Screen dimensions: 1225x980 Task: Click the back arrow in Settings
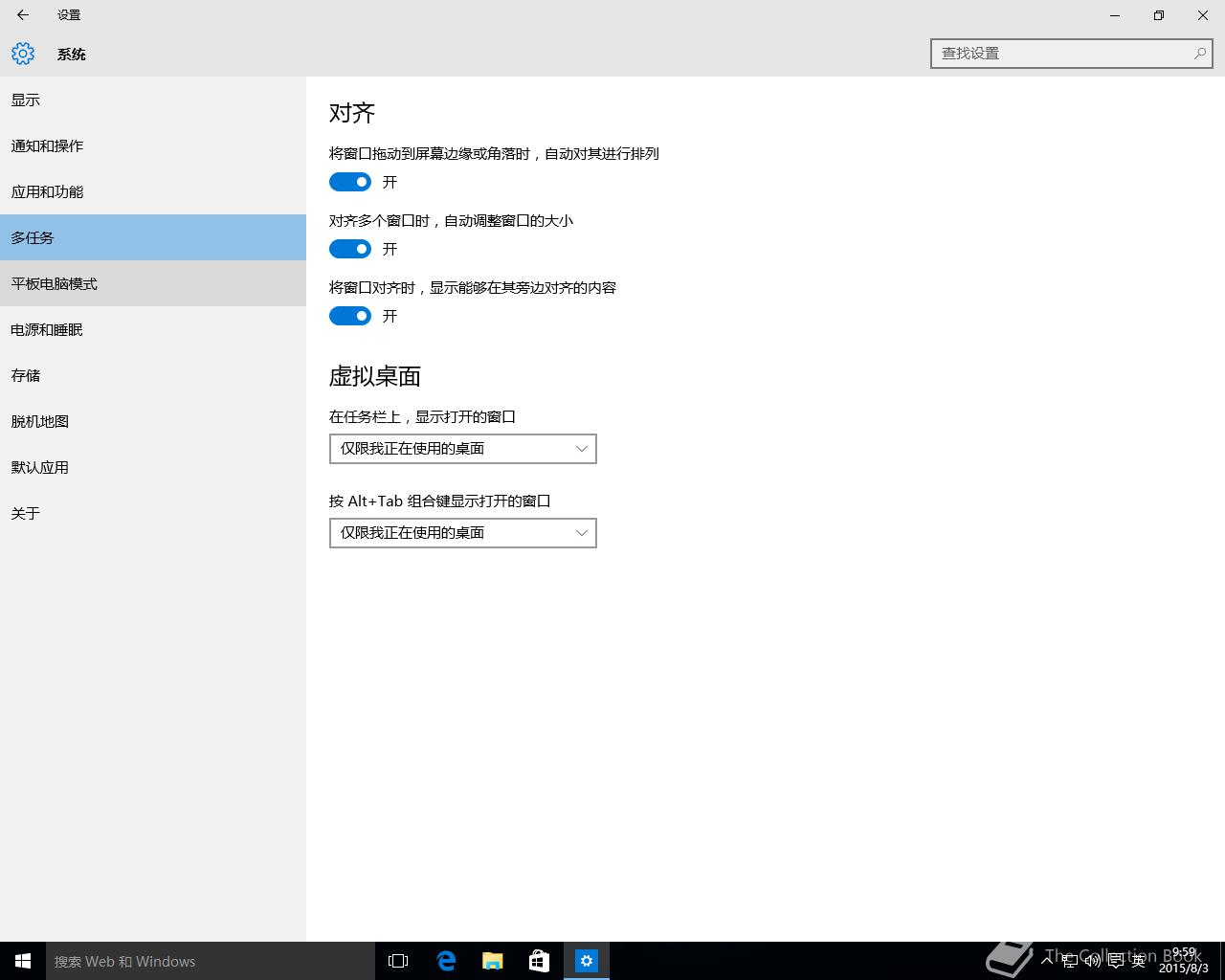click(23, 15)
